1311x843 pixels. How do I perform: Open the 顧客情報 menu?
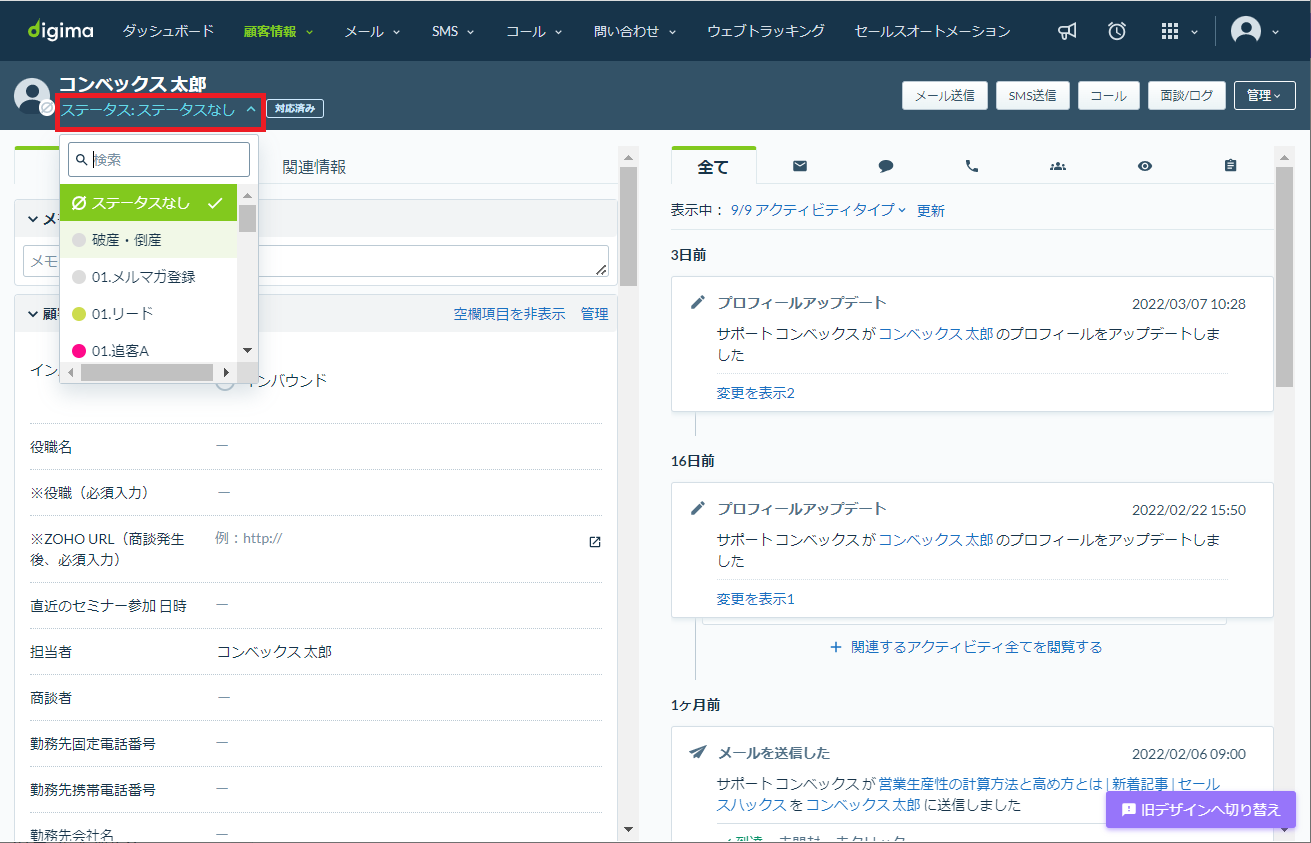point(278,31)
